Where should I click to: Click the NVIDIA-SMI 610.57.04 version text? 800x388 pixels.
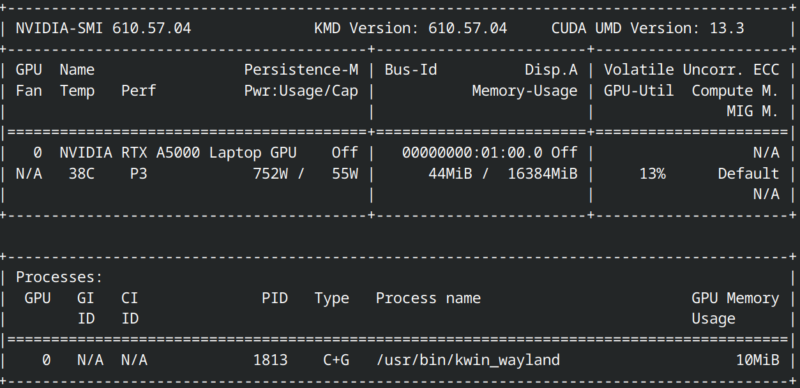[x=104, y=28]
